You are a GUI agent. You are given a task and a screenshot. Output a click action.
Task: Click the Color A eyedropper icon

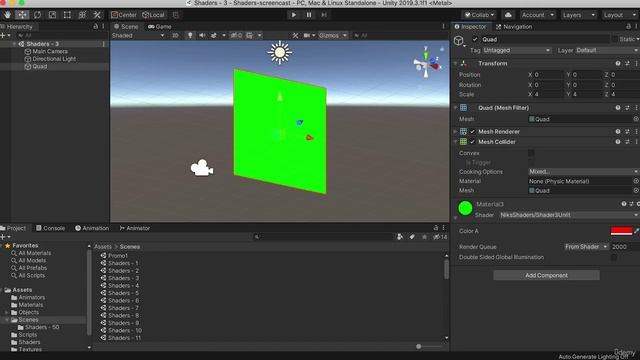[x=636, y=231]
